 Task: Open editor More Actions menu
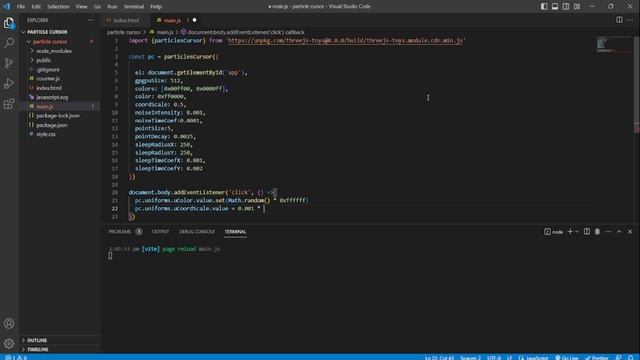tap(630, 20)
